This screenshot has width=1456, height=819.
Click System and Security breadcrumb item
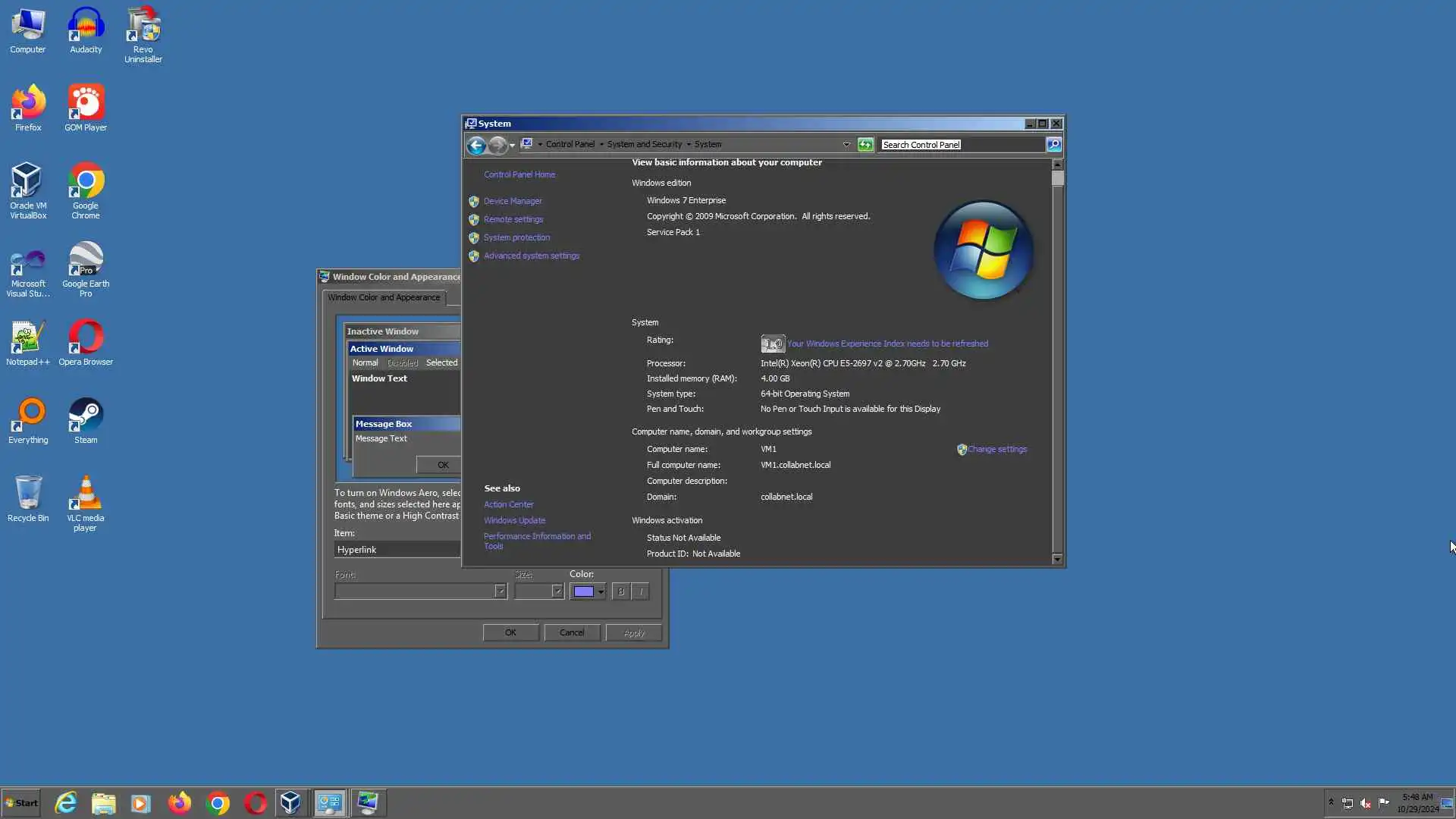click(x=644, y=144)
